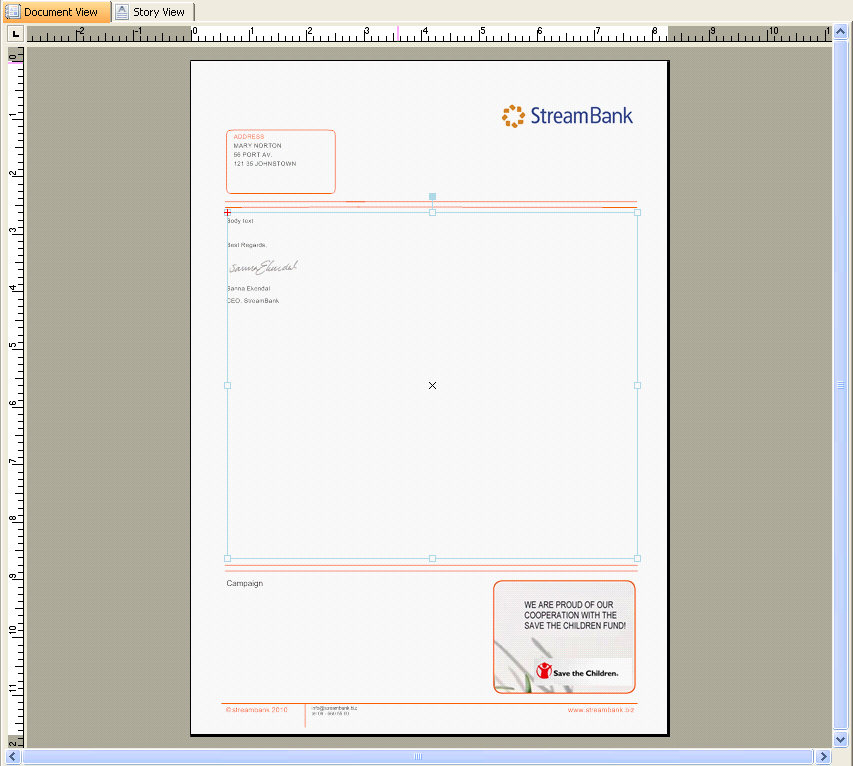This screenshot has width=853, height=766.
Task: Click the tab stop type selector on the ruler
Action: tap(15, 34)
